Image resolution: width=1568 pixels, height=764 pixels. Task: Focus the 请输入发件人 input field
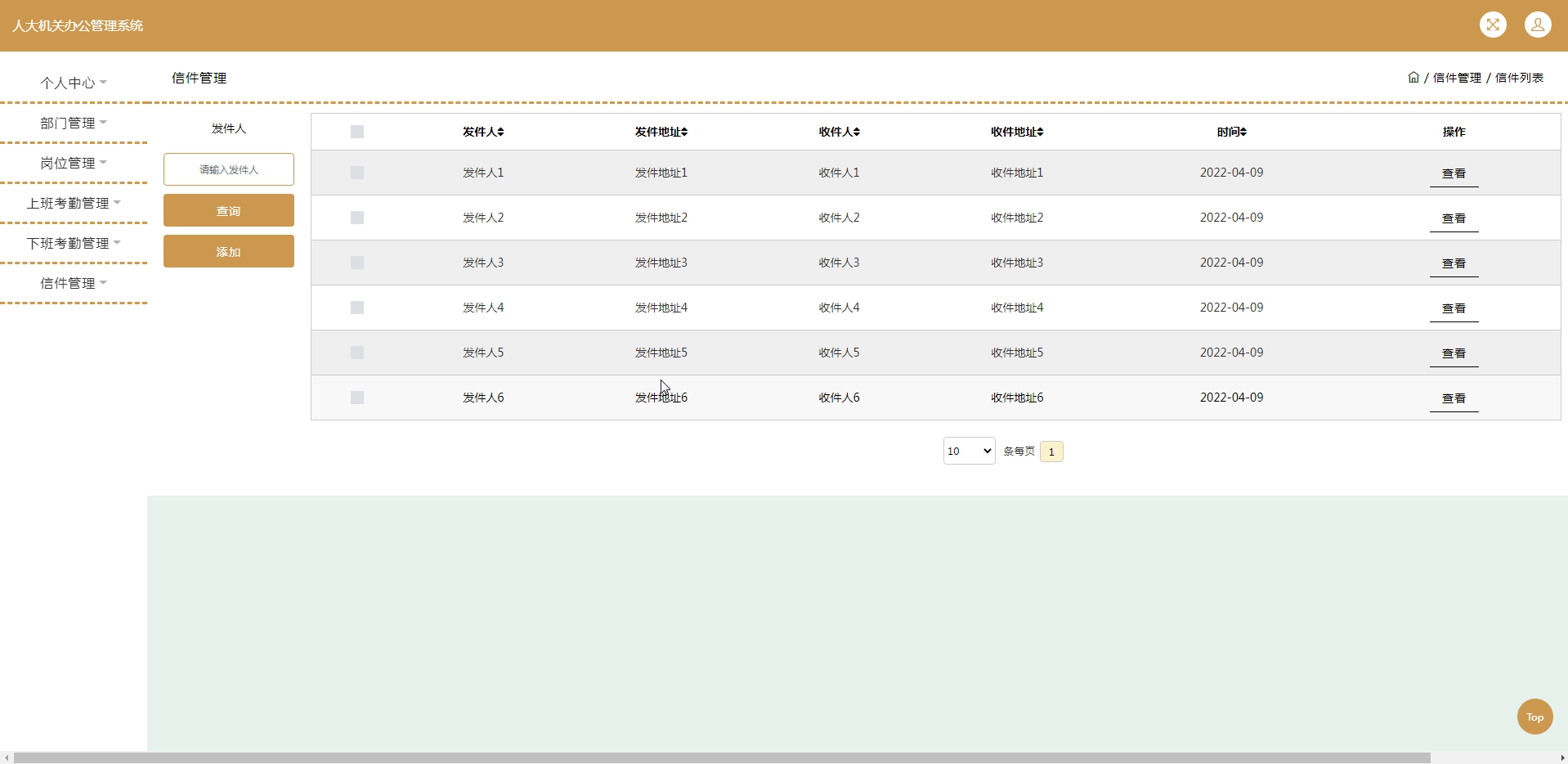[229, 169]
